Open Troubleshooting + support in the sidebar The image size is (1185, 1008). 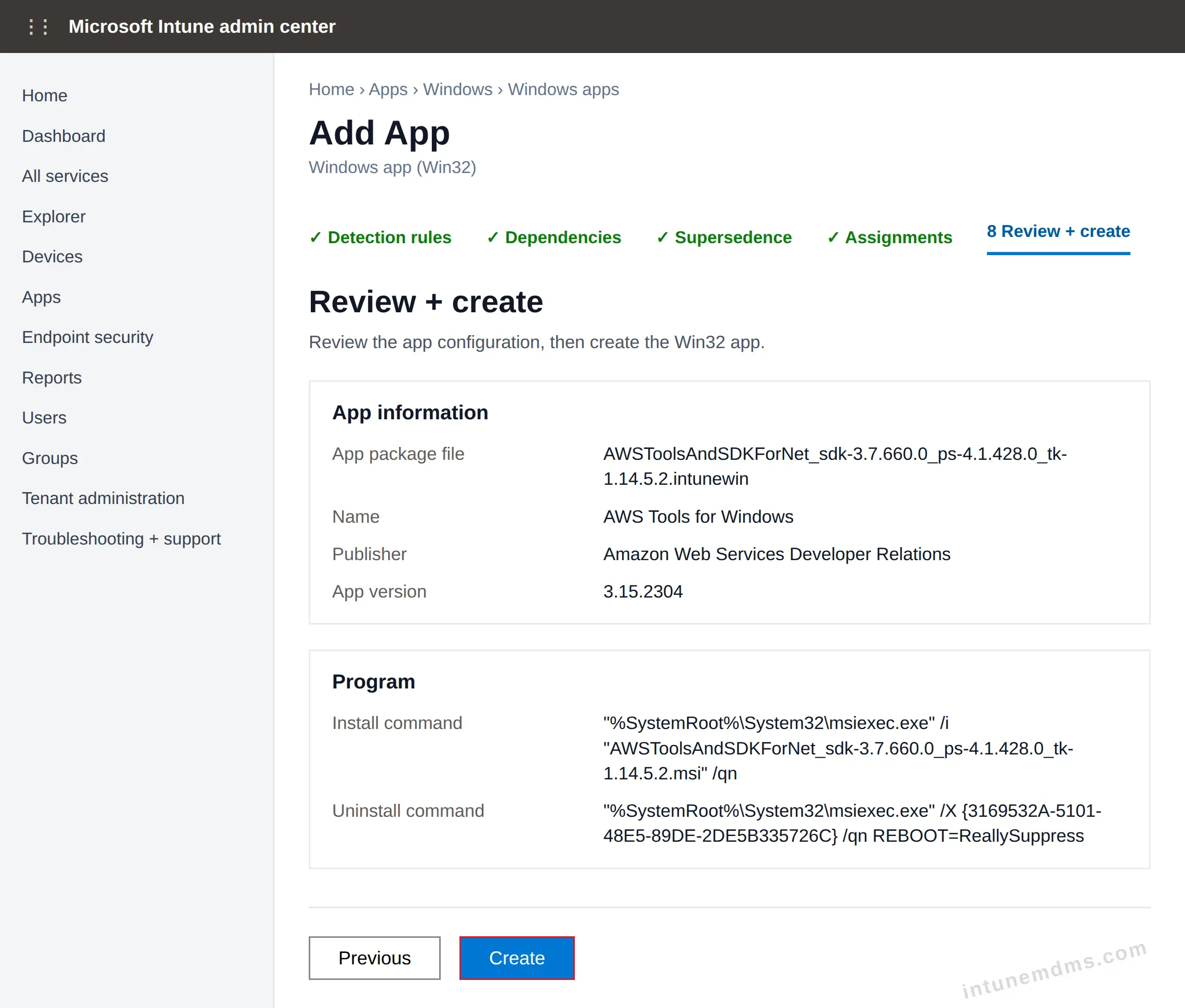[121, 539]
